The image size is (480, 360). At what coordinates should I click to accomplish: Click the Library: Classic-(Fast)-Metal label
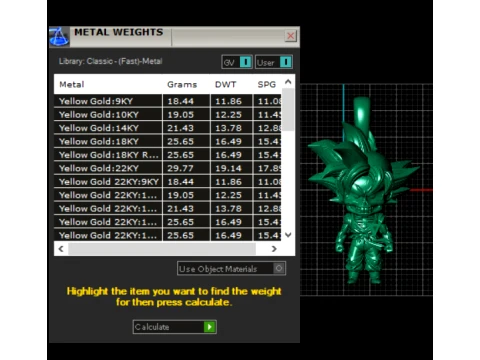(x=110, y=61)
